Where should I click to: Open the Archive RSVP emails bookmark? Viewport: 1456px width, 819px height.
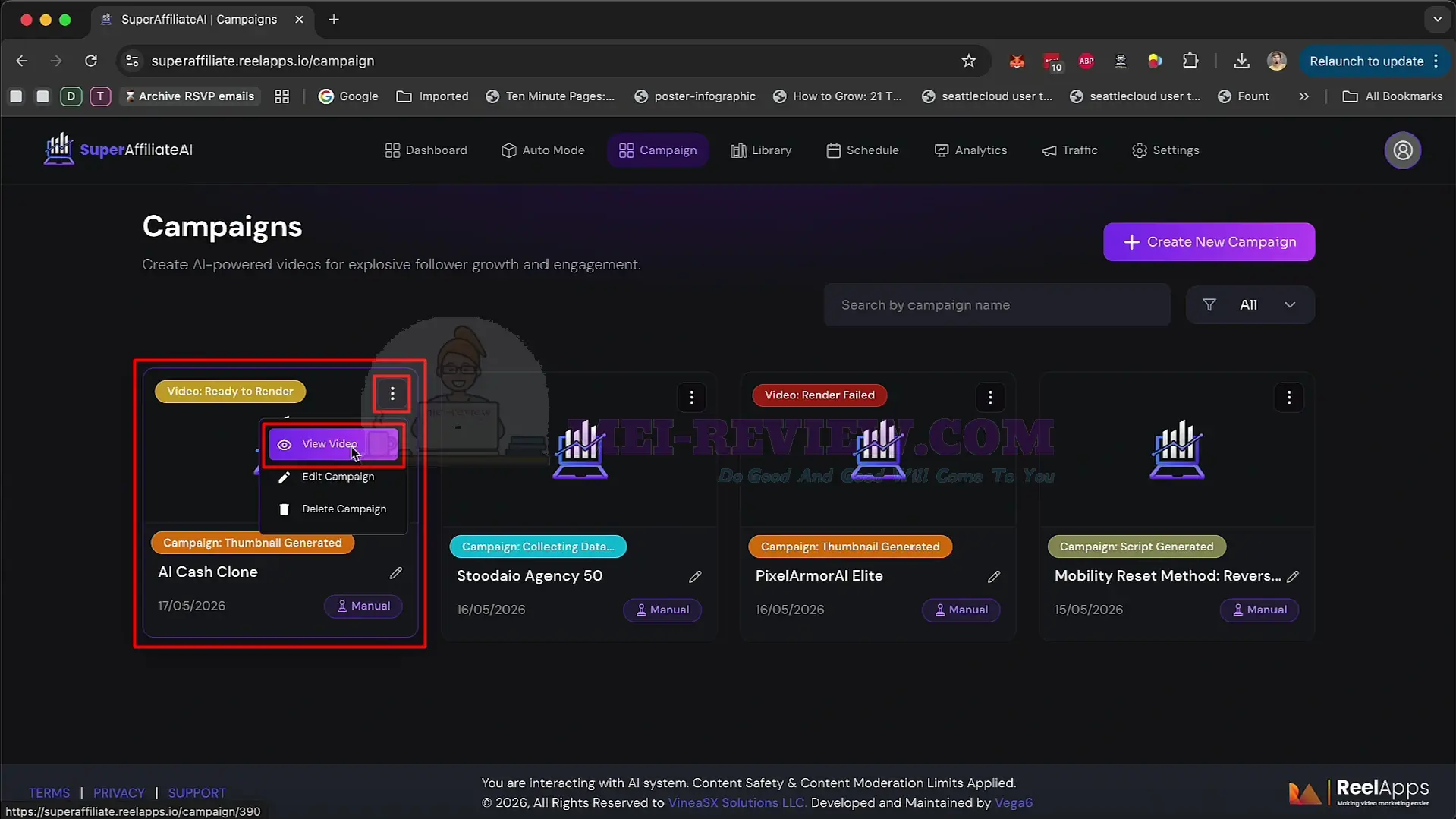190,96
